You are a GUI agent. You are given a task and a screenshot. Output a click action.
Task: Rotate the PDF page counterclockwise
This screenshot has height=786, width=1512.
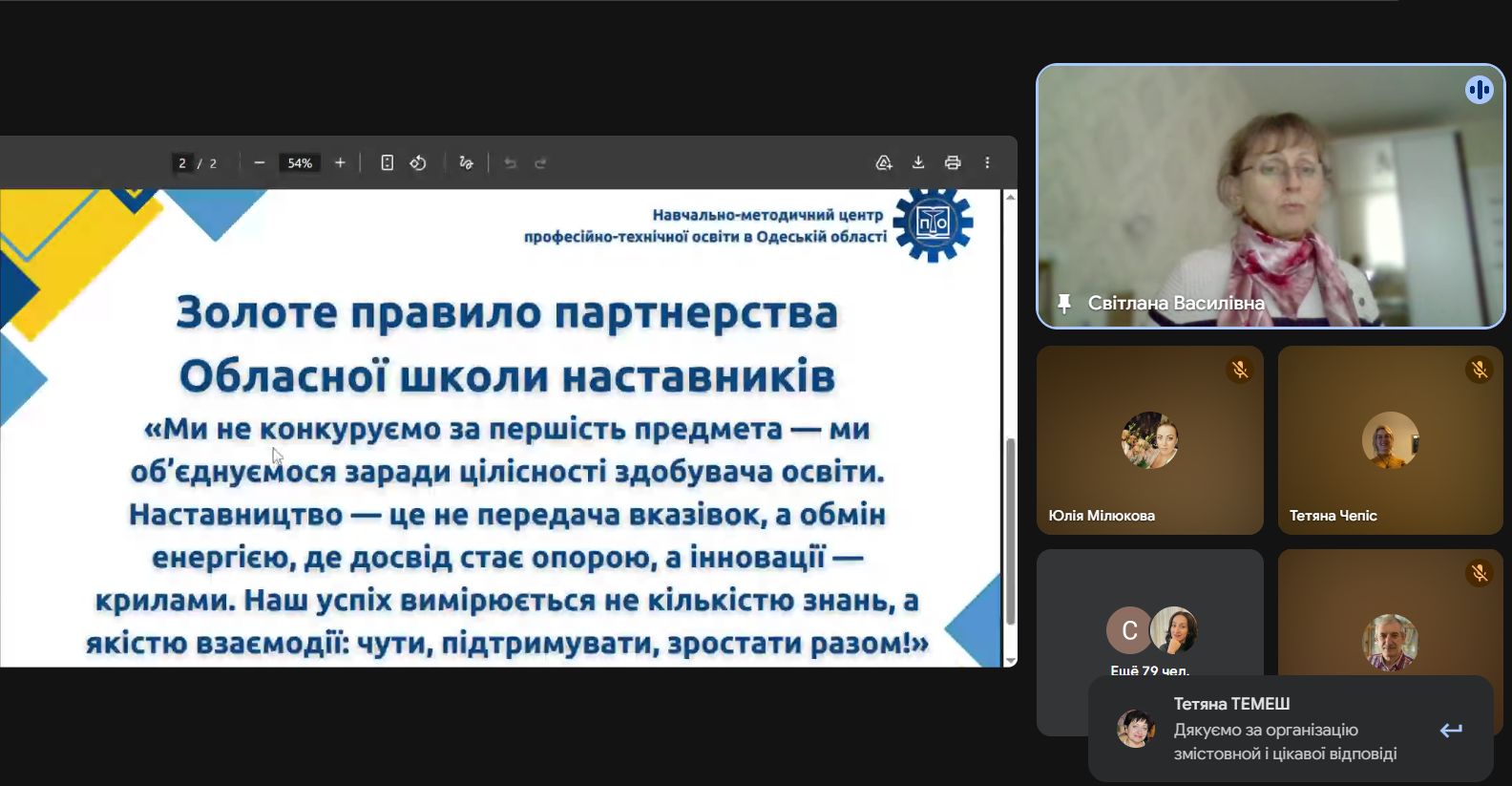418,163
